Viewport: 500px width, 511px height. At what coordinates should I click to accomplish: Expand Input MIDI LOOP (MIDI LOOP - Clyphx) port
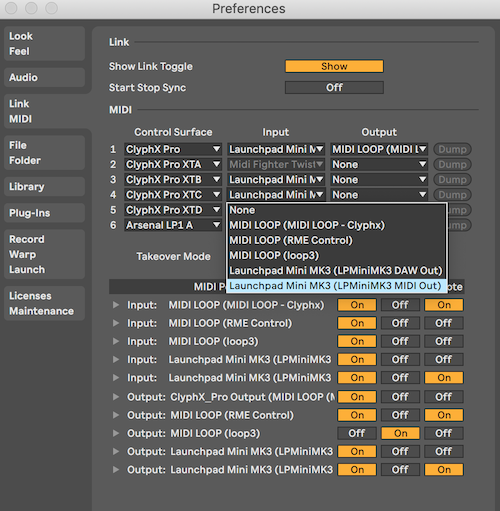tap(116, 305)
